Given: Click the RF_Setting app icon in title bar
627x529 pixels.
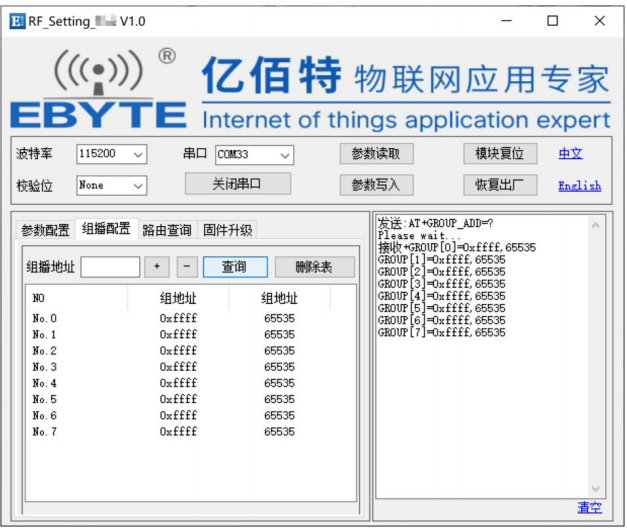Looking at the screenshot, I should click(17, 20).
